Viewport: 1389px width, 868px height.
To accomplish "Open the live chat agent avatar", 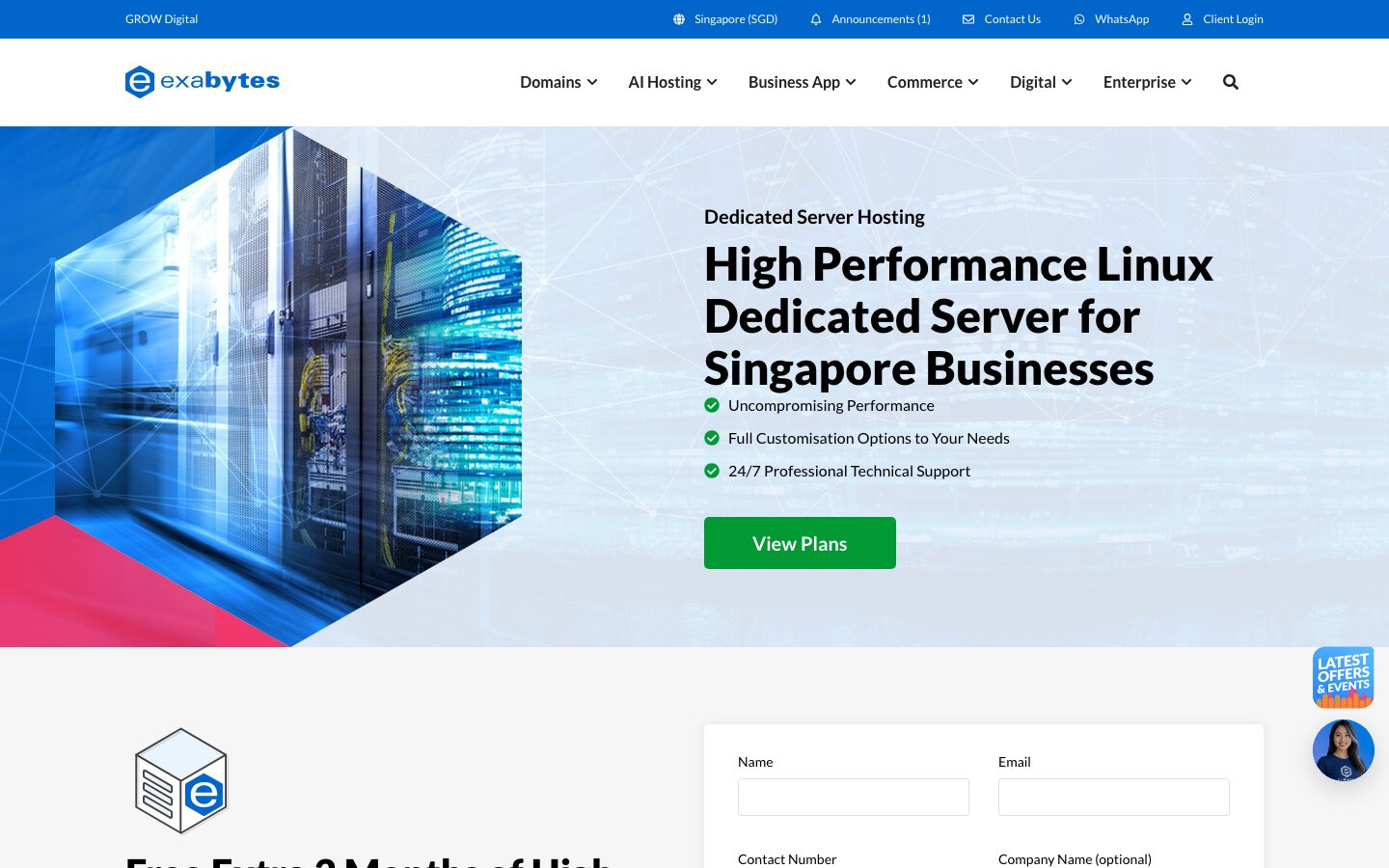I will (1344, 750).
